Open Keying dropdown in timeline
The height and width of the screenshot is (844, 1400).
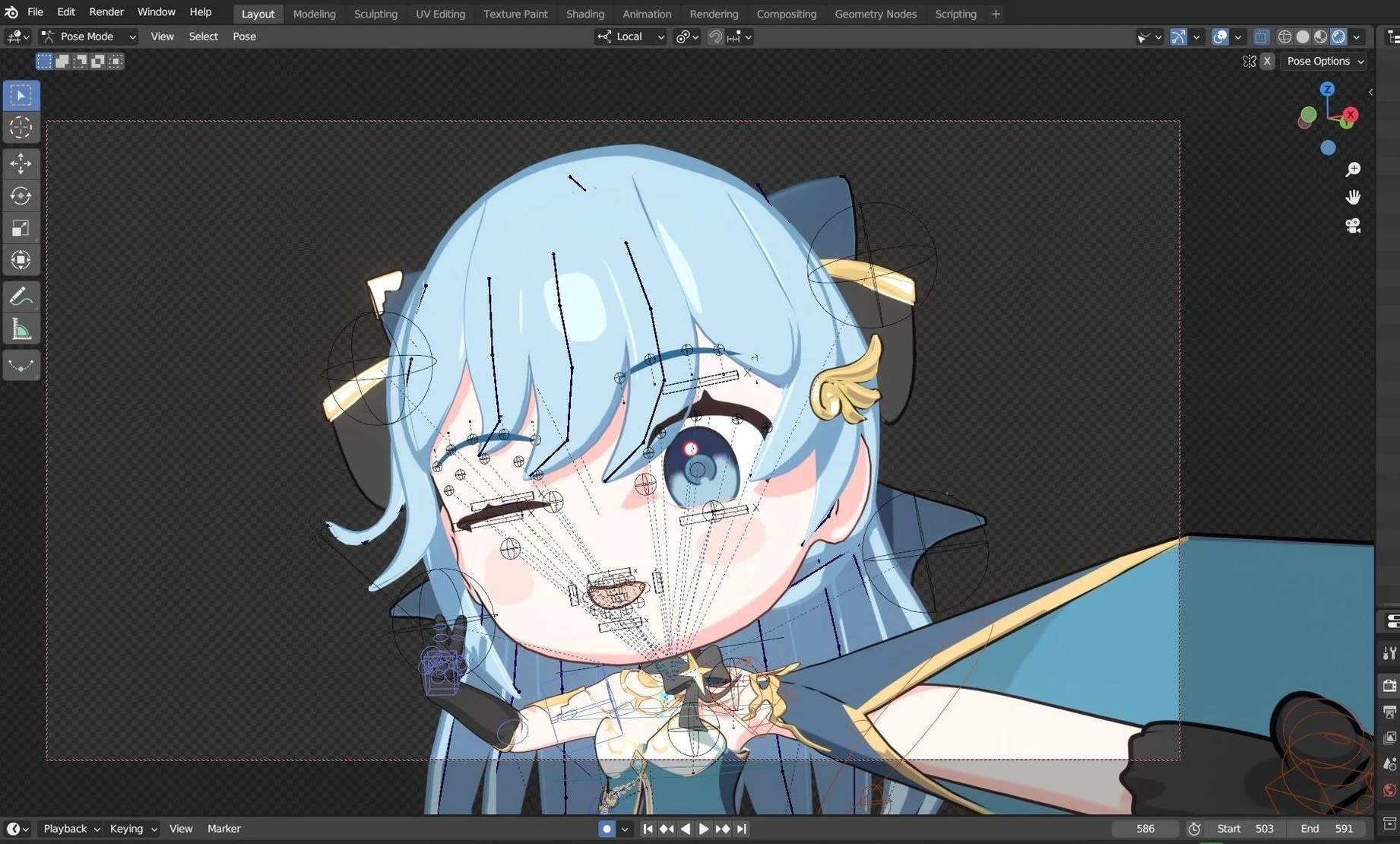point(133,829)
